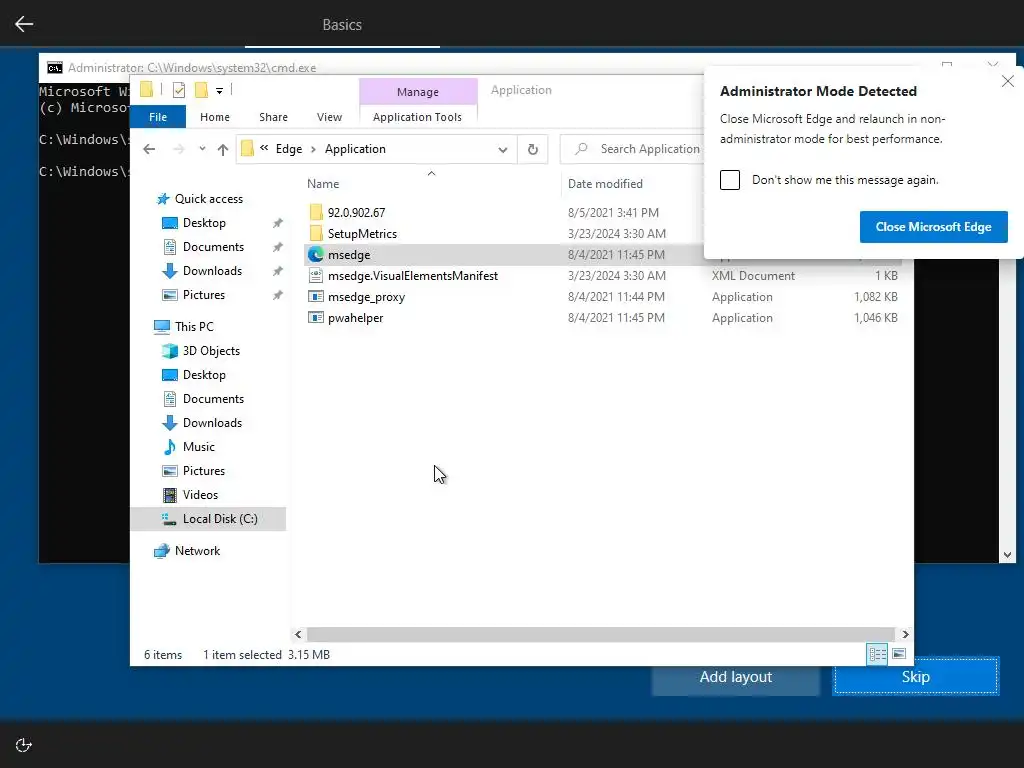Refresh the Application folder view
Screen dimensions: 1024x768
[x=533, y=150]
